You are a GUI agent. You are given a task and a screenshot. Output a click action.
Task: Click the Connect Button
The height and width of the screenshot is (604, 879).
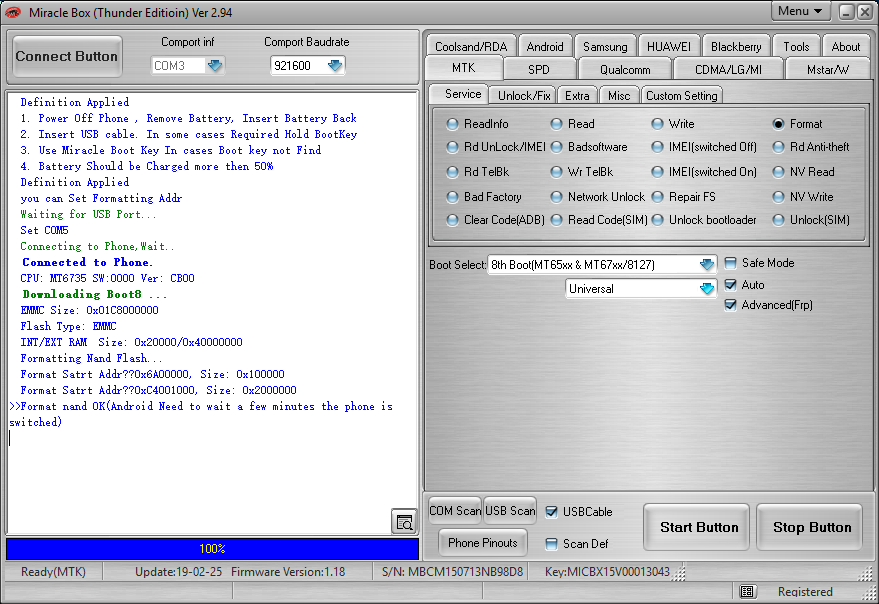(x=67, y=56)
